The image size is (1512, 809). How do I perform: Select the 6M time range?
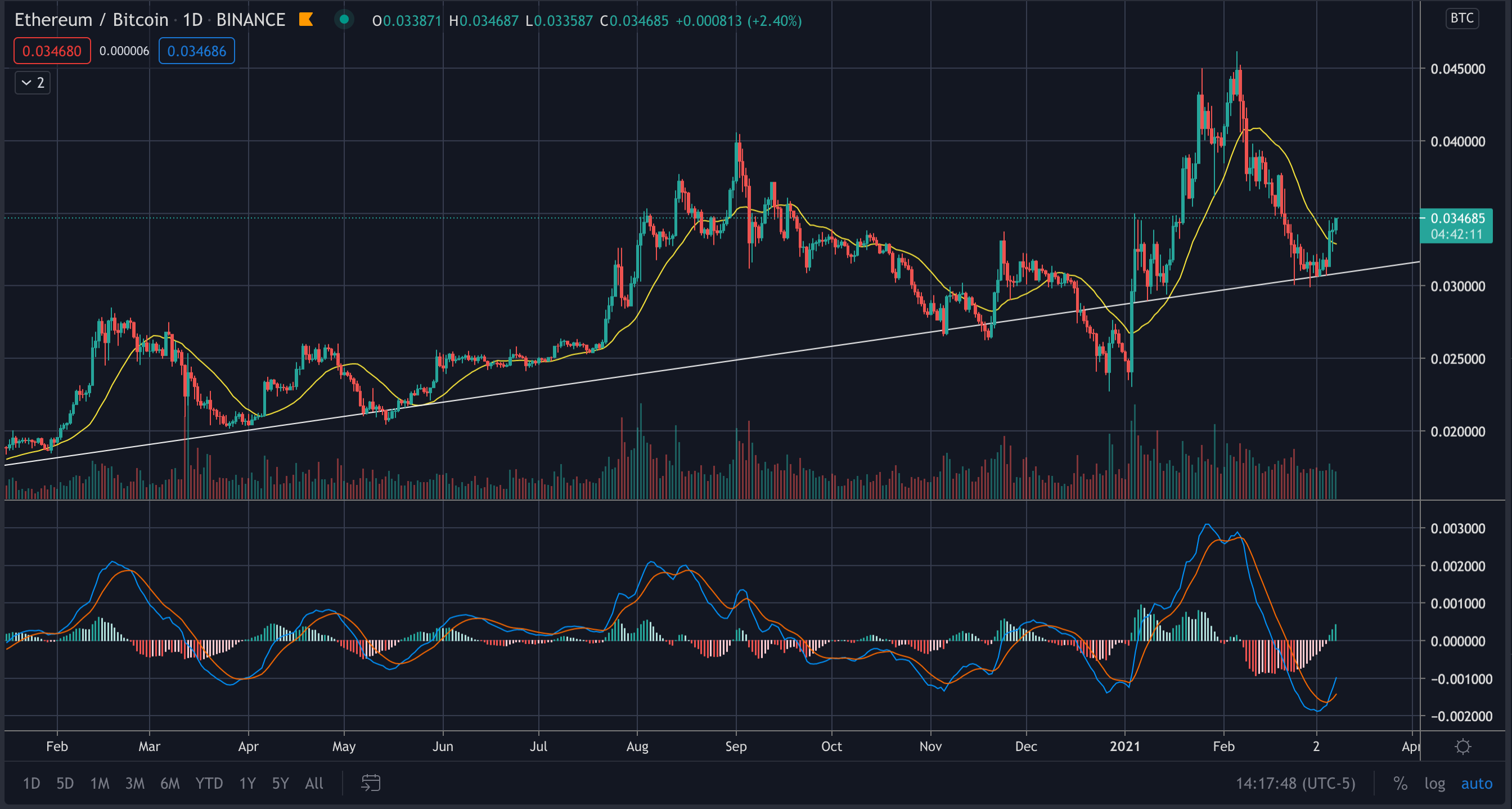[x=170, y=783]
